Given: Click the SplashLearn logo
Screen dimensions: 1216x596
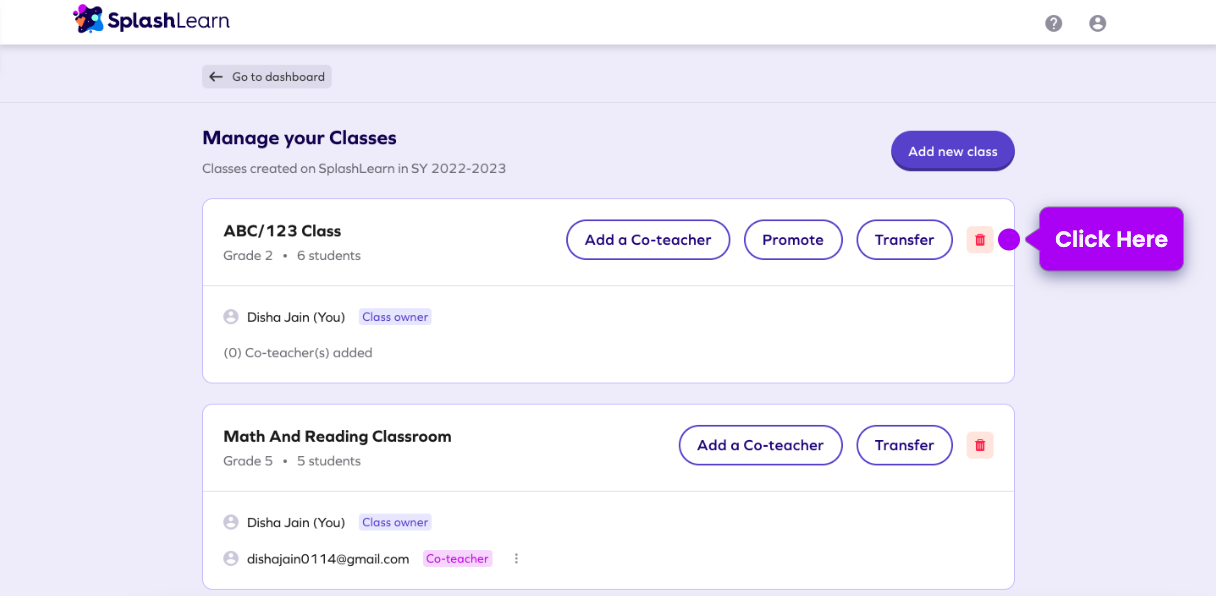Looking at the screenshot, I should click(x=151, y=20).
